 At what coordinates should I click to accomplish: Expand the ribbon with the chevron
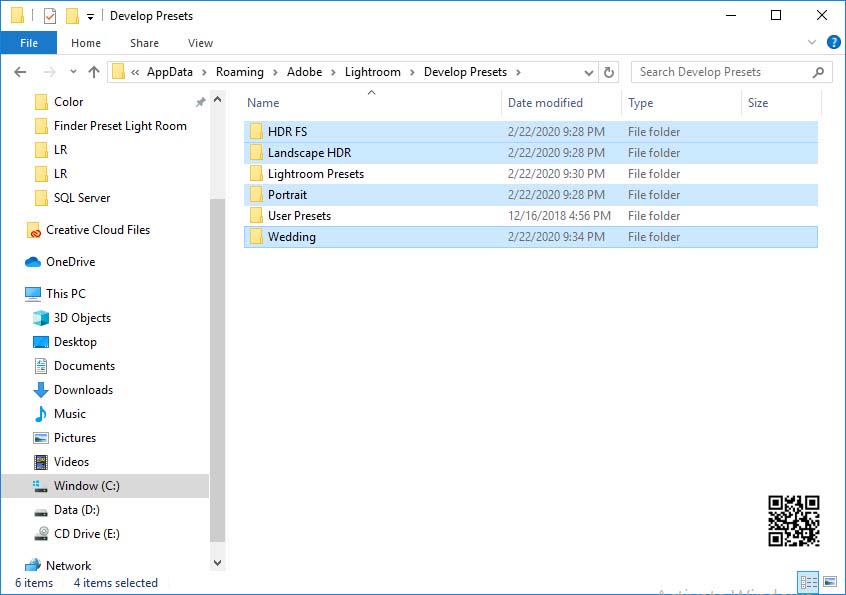click(811, 42)
